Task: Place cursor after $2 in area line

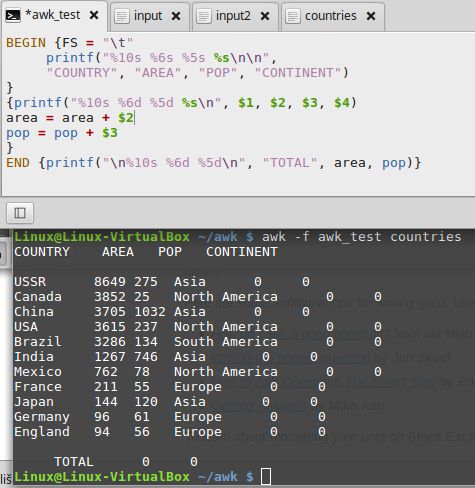Action: pos(134,118)
